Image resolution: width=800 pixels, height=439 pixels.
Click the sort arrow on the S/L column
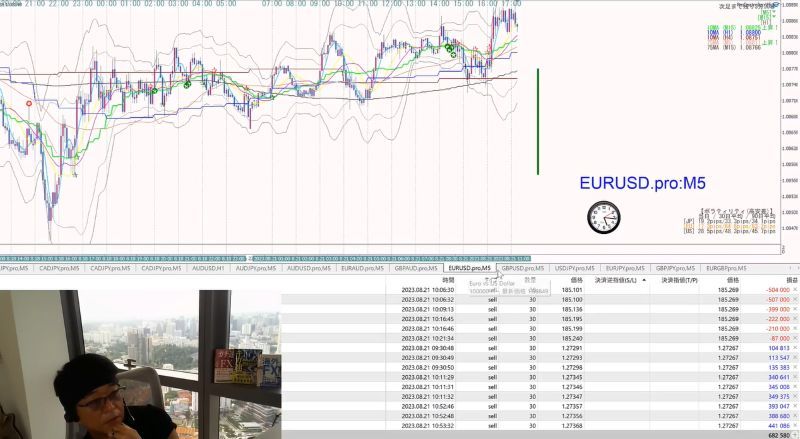coord(644,280)
